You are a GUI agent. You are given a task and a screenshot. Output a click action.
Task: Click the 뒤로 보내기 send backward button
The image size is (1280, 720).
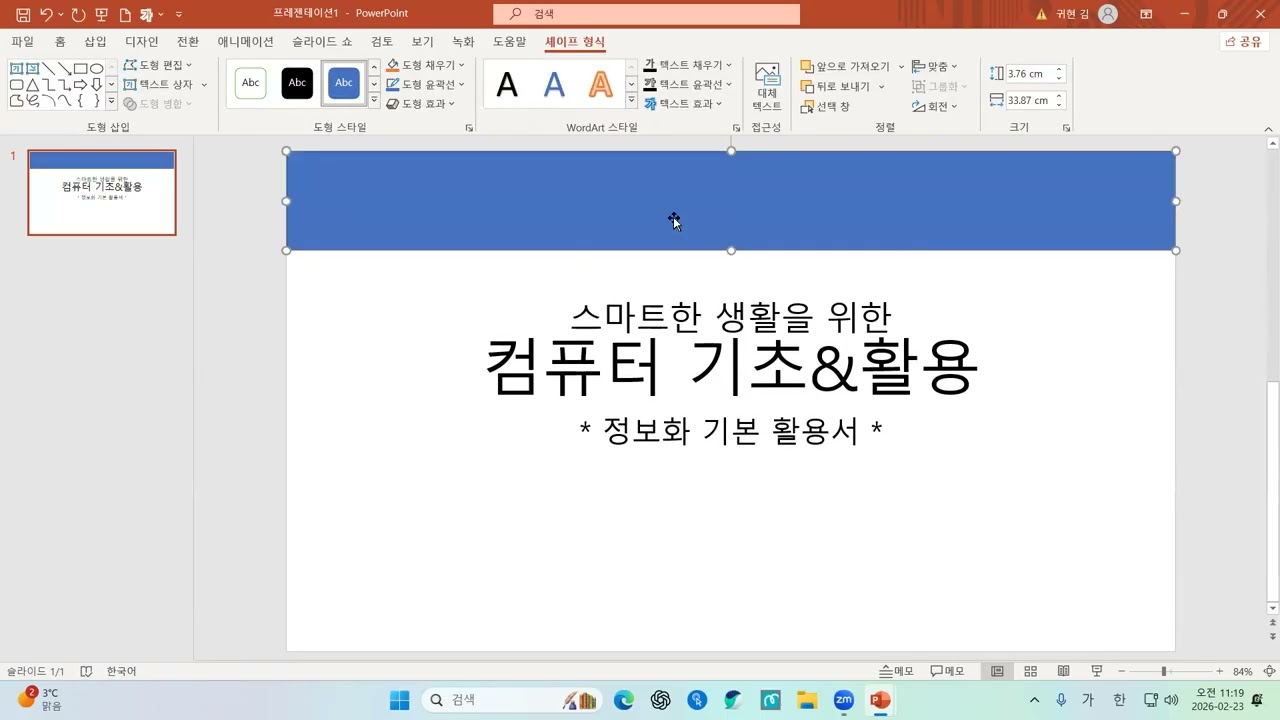pos(836,87)
